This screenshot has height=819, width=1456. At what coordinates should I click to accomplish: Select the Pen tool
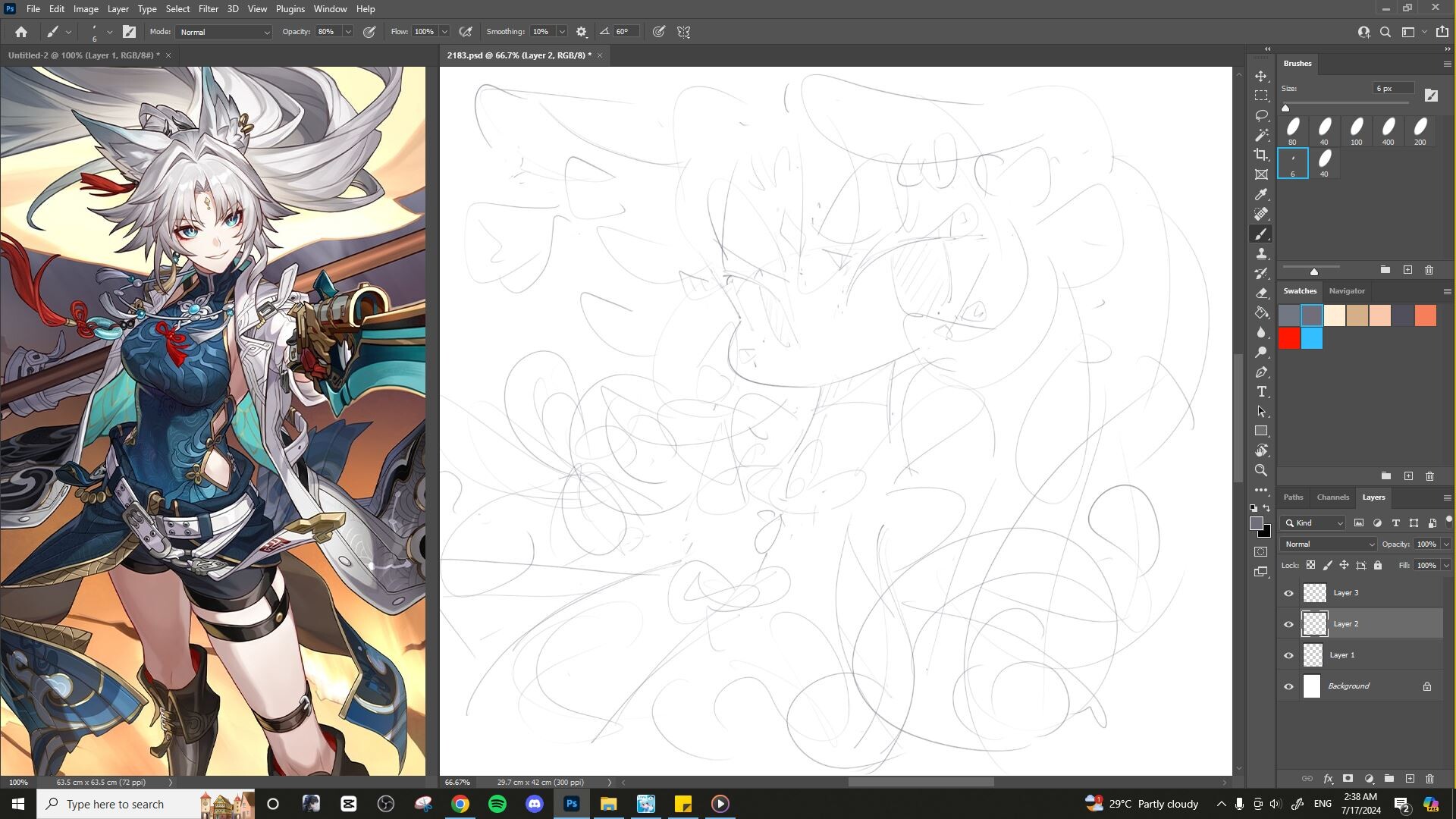(1261, 372)
